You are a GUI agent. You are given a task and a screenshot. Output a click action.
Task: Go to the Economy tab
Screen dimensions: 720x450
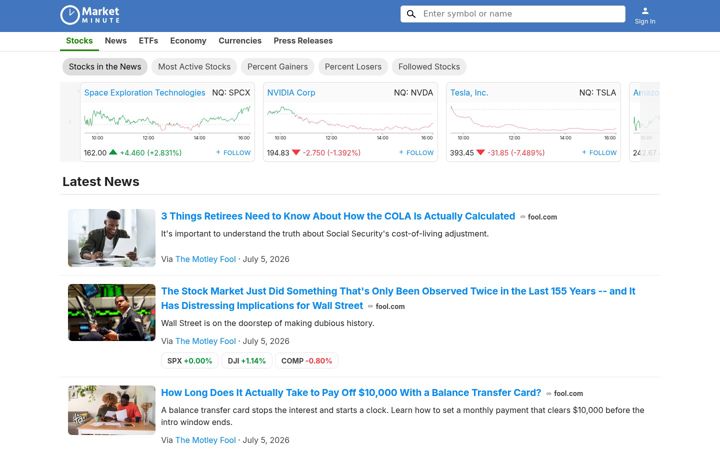click(x=188, y=41)
